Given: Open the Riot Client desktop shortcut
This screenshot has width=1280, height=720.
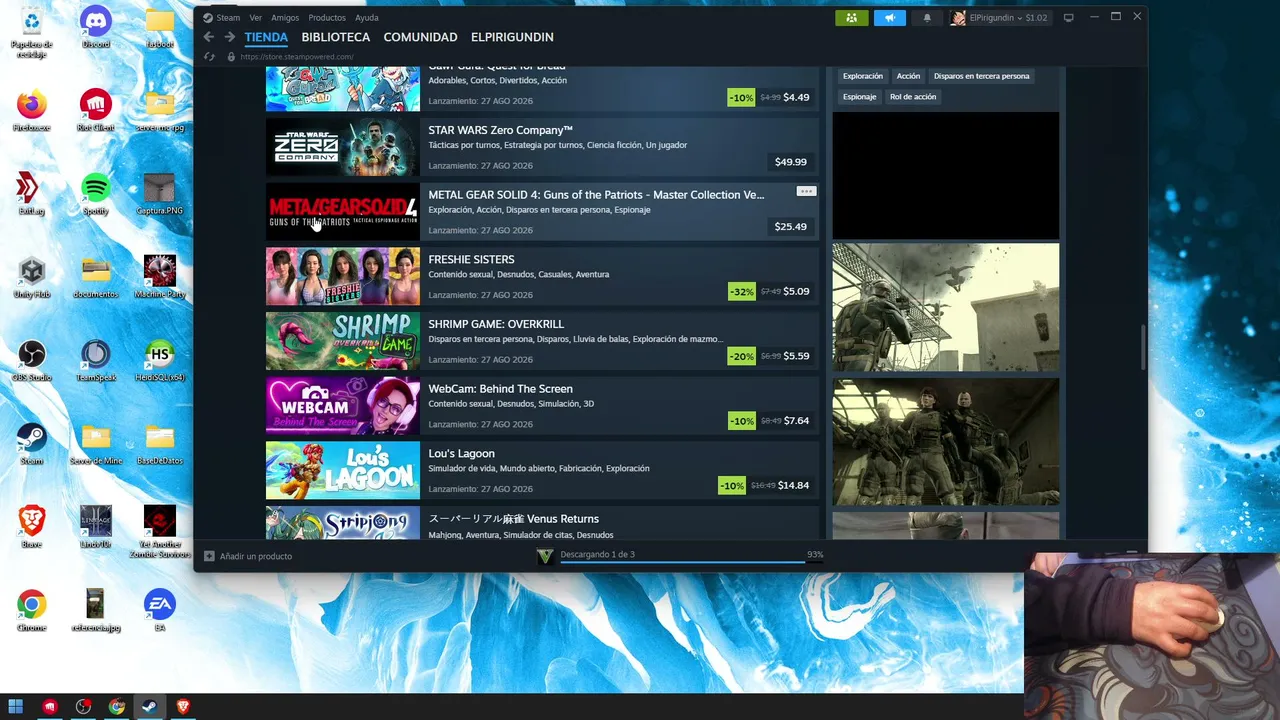Looking at the screenshot, I should coord(96,111).
